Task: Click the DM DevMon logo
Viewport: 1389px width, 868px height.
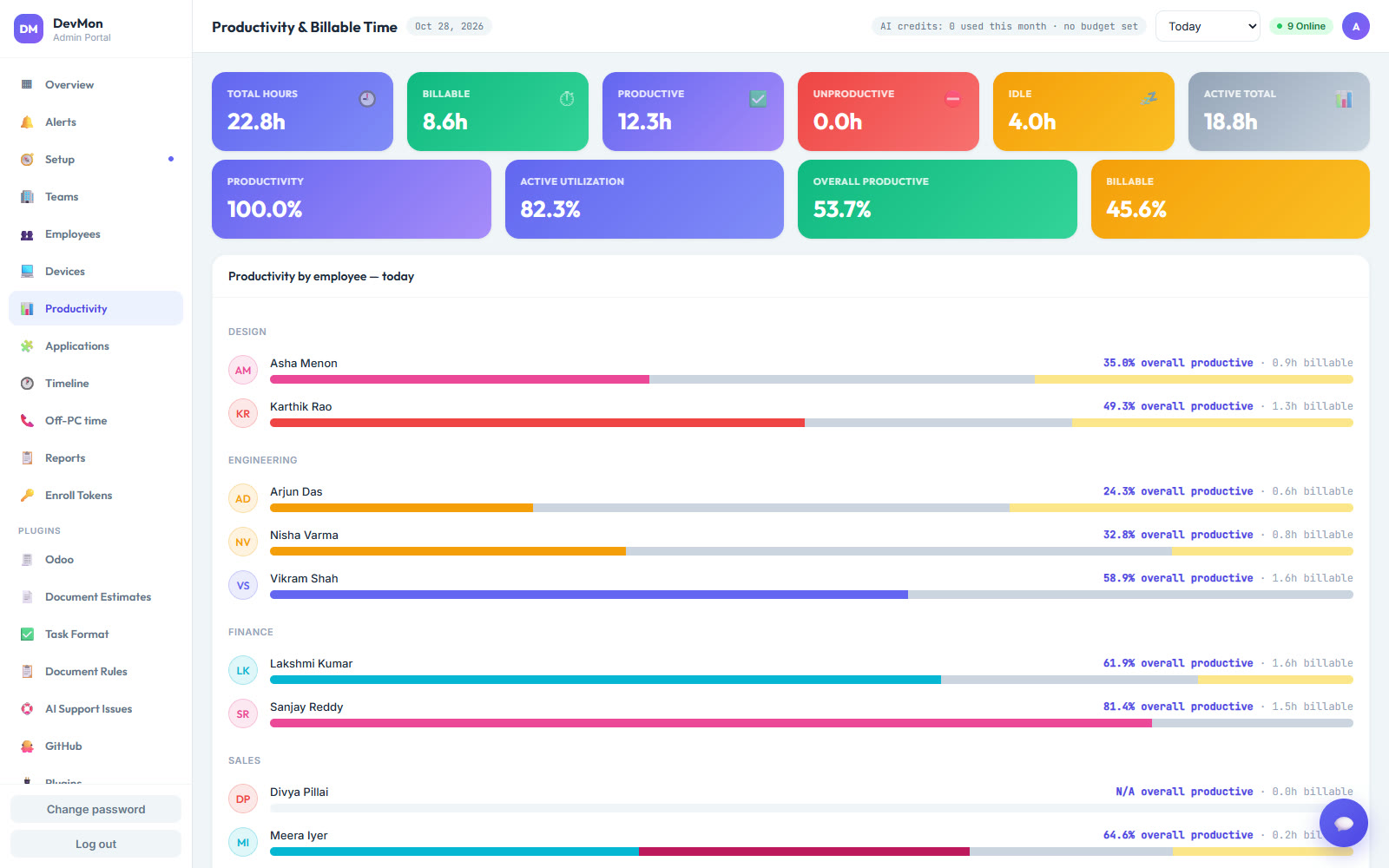Action: [29, 29]
